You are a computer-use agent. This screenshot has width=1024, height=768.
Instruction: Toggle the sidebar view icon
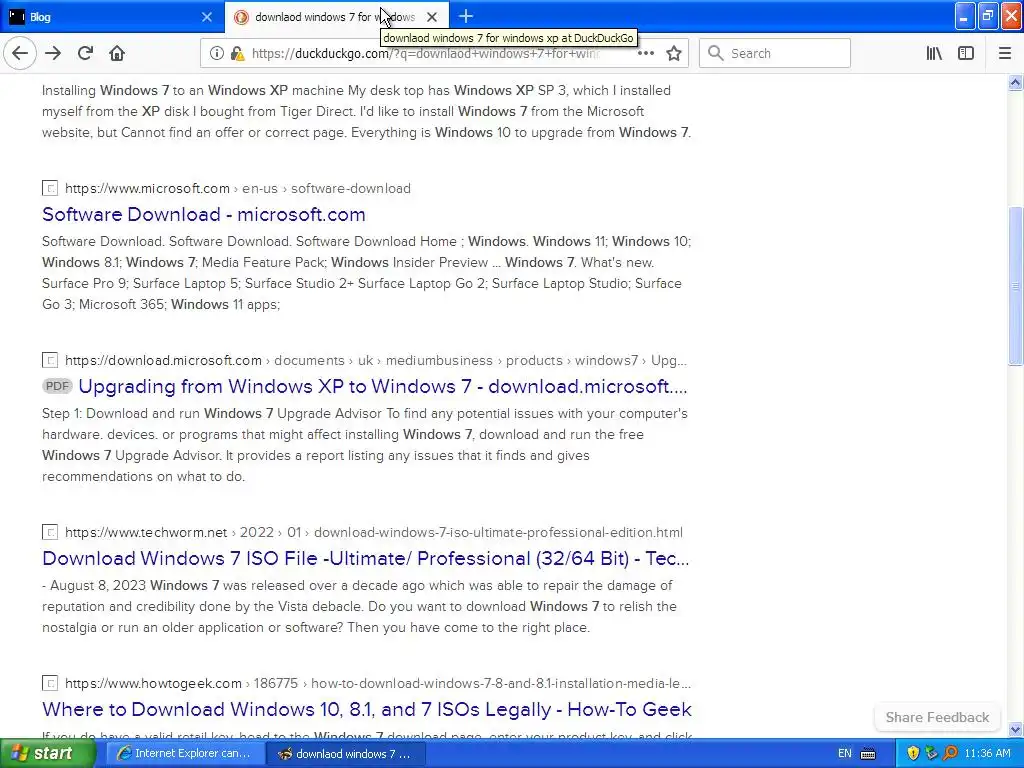tap(966, 54)
